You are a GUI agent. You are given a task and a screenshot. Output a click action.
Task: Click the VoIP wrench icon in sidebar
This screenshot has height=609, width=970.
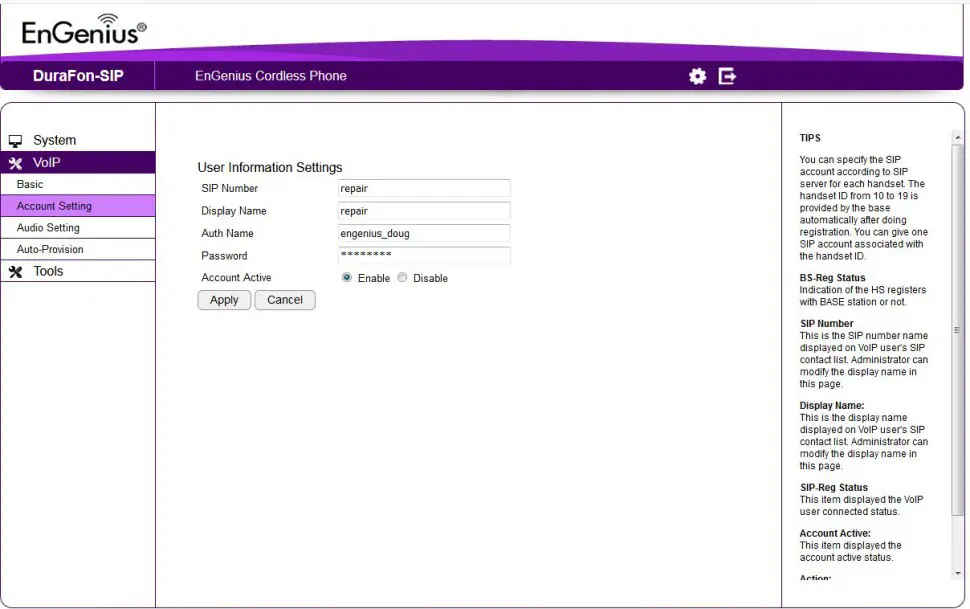[x=17, y=162]
